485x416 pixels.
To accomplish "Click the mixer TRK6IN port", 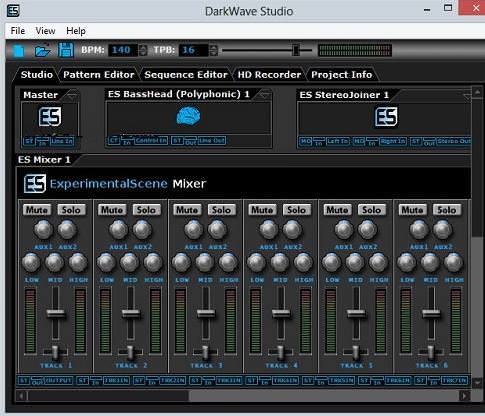I will coord(398,380).
